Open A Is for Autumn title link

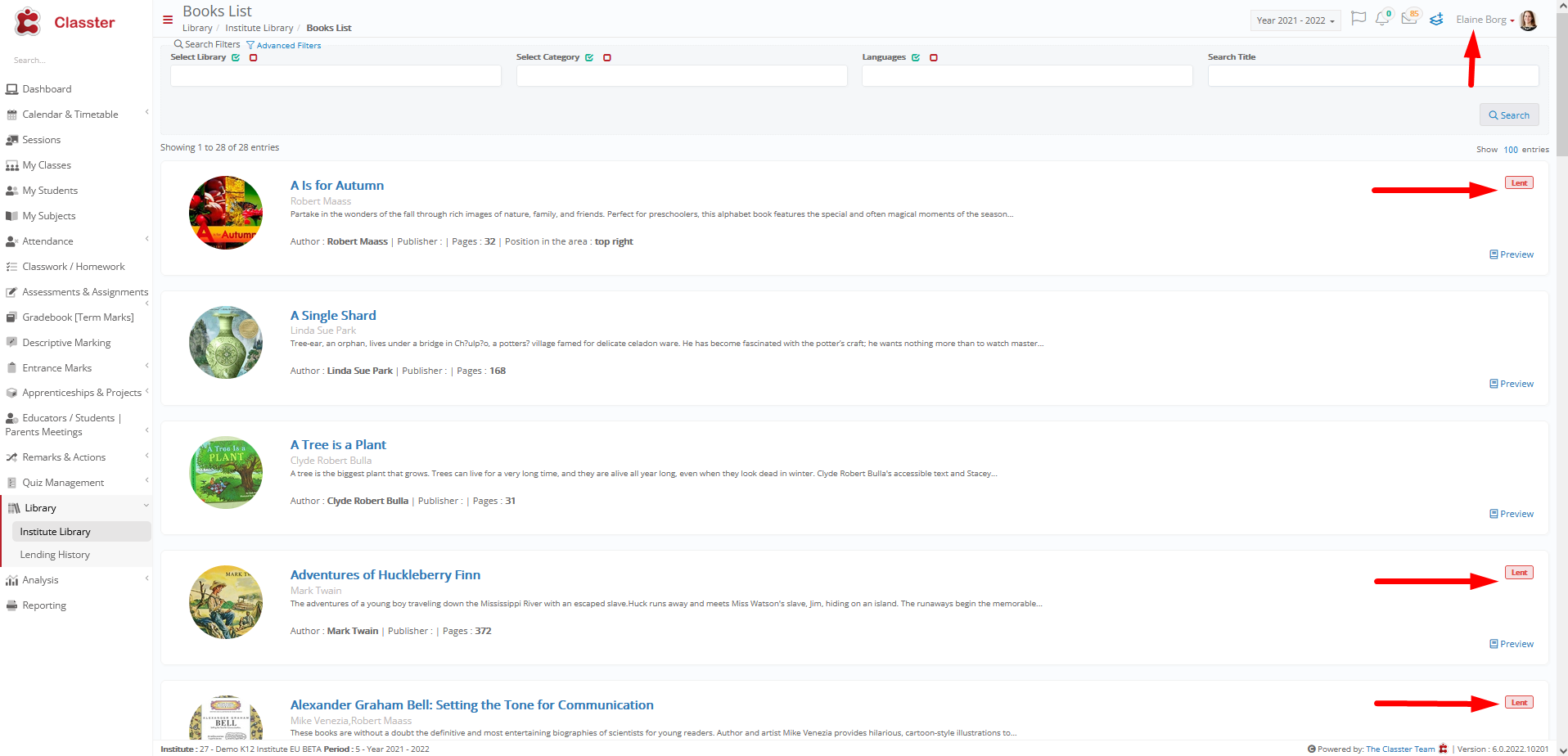pos(337,186)
